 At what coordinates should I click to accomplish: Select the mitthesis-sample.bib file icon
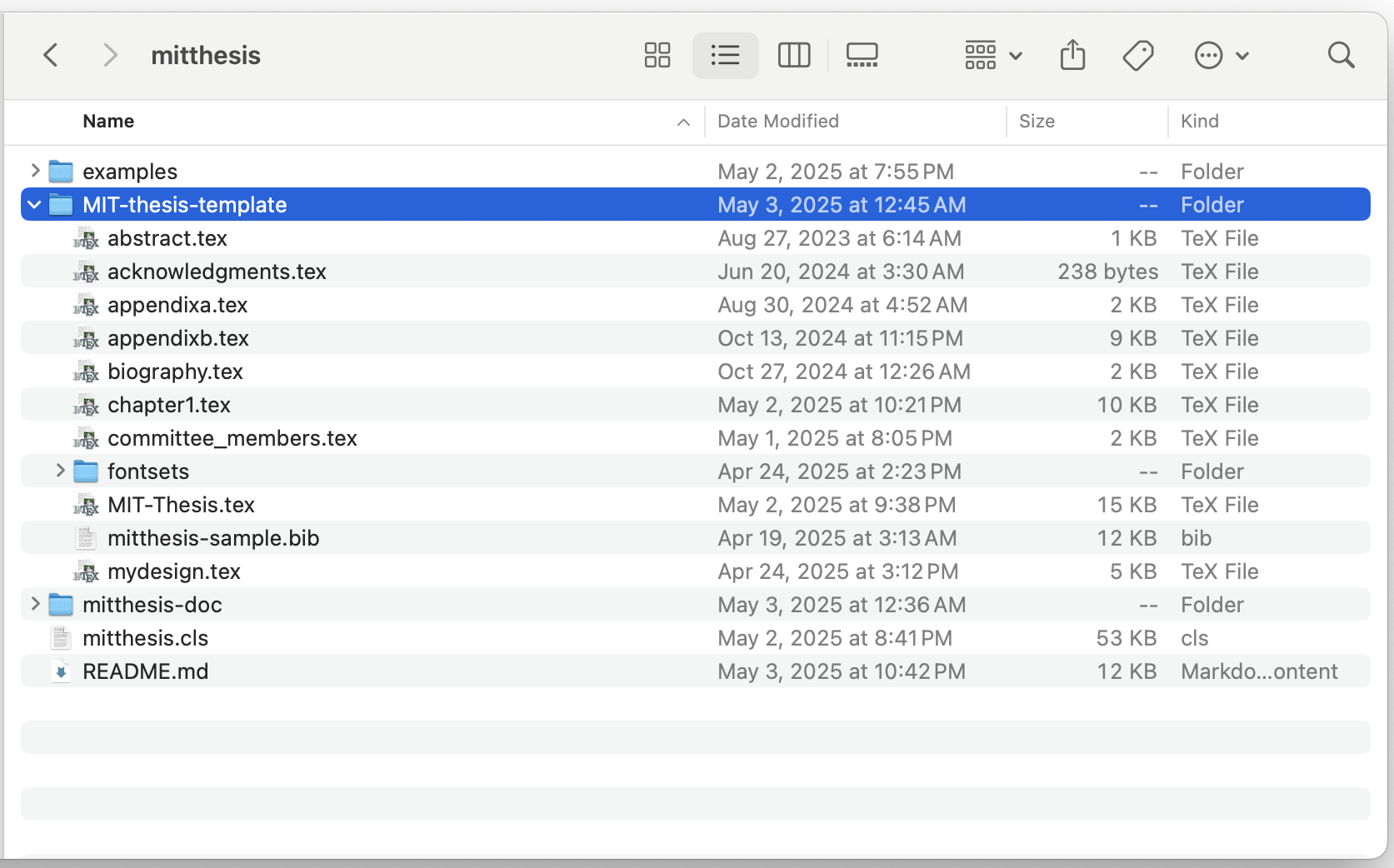pos(86,538)
